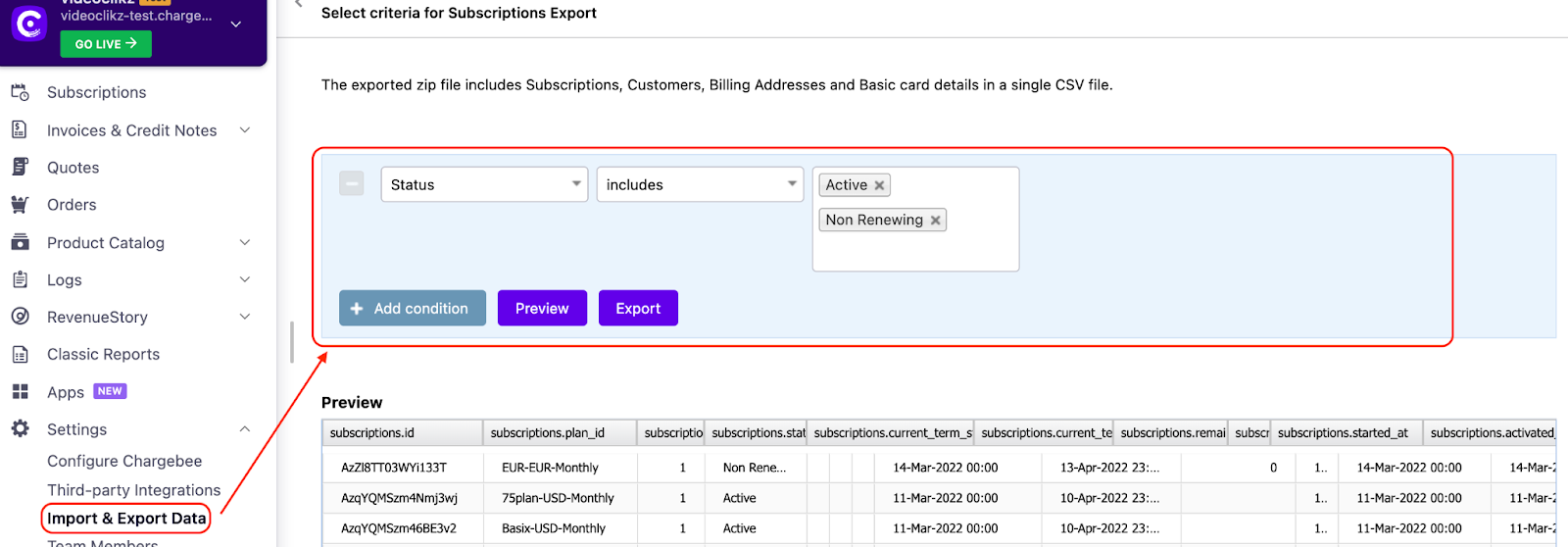The width and height of the screenshot is (1568, 547).
Task: Open the Orders cart icon
Action: pyautogui.click(x=20, y=205)
